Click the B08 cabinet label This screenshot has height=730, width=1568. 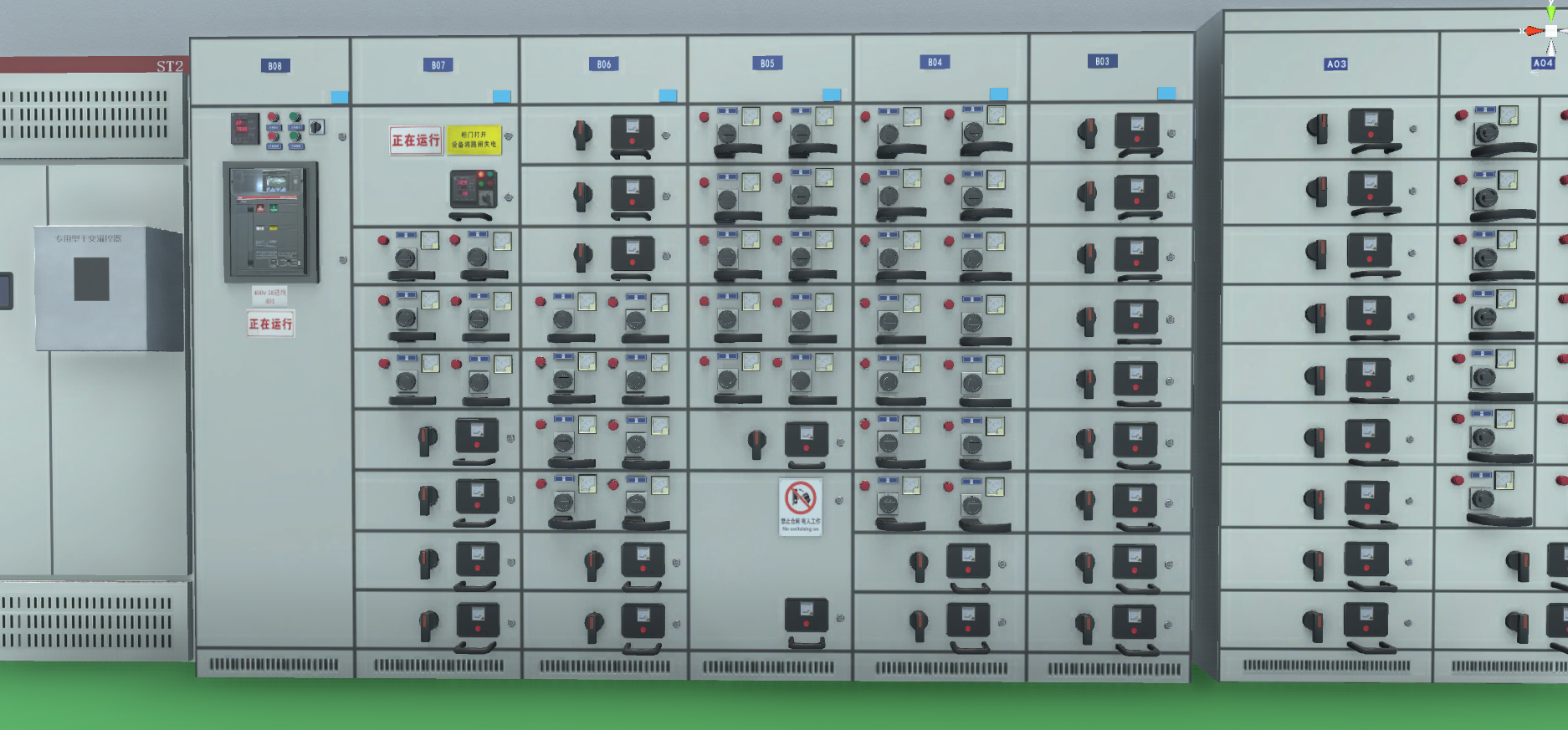274,66
